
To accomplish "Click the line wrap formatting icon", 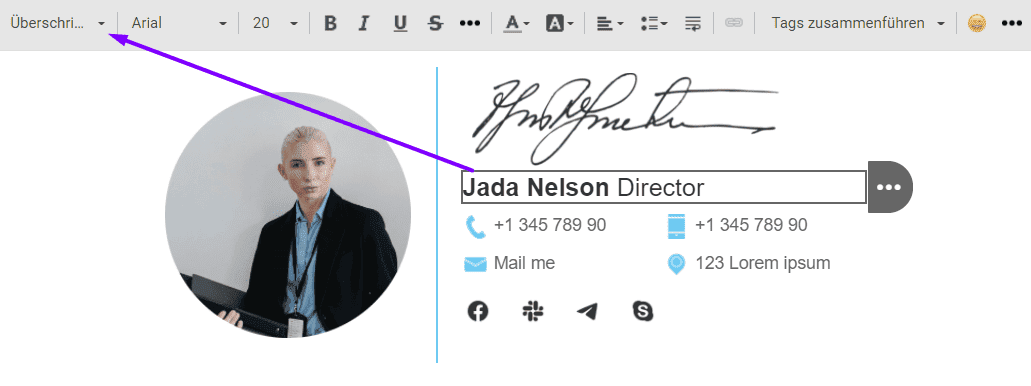I will click(692, 24).
